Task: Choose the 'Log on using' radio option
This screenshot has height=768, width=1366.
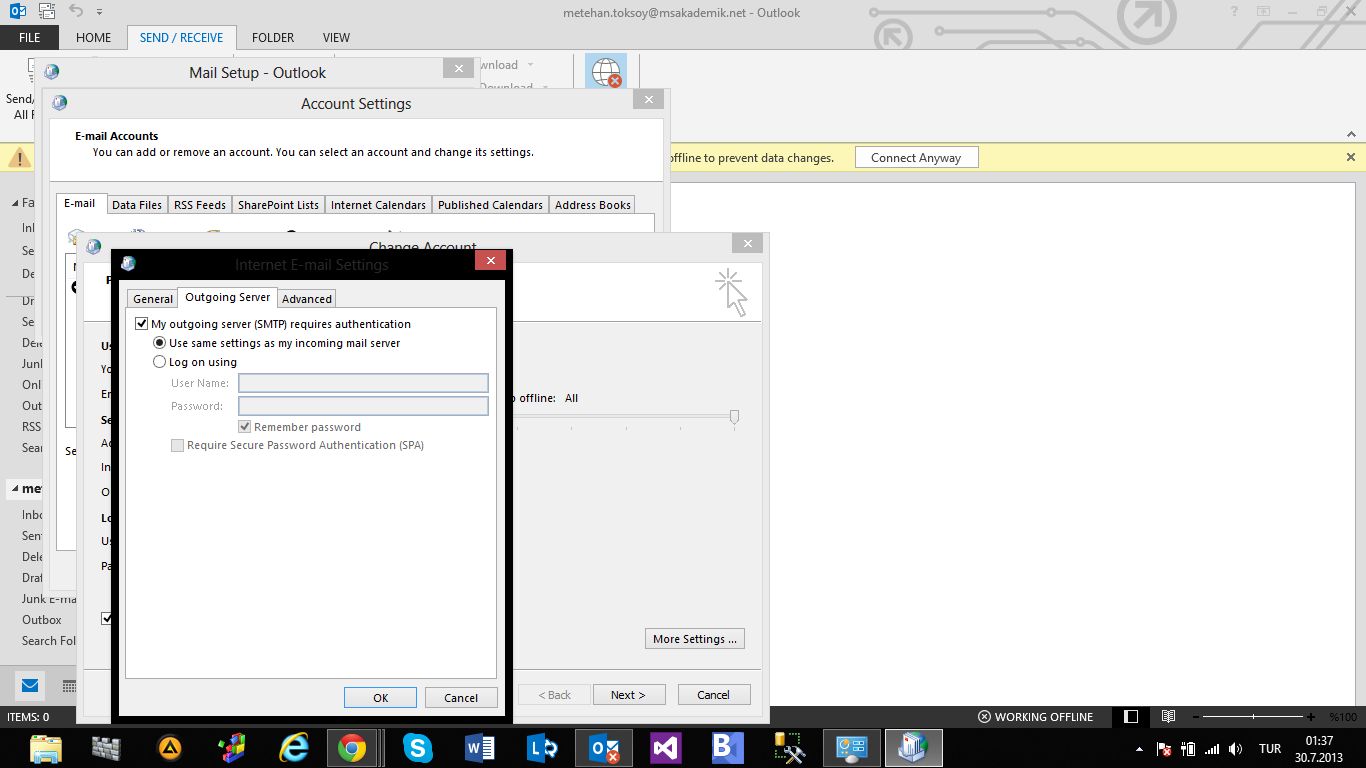Action: point(159,362)
